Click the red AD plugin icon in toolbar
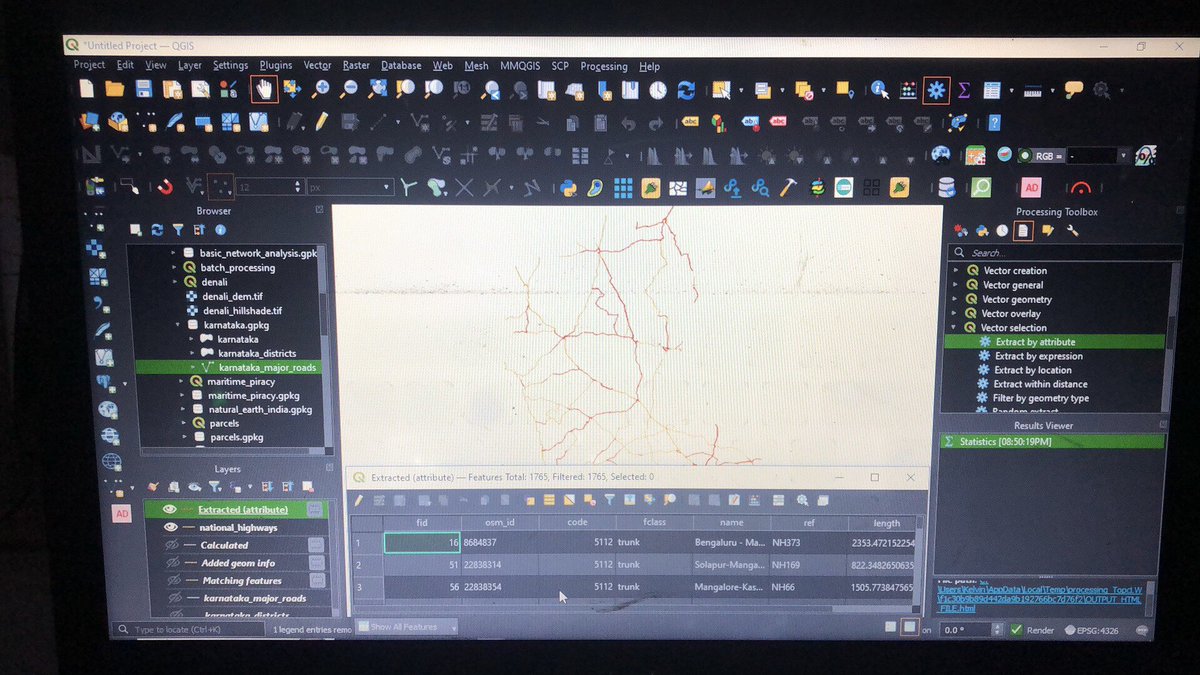This screenshot has width=1200, height=675. pos(1031,187)
